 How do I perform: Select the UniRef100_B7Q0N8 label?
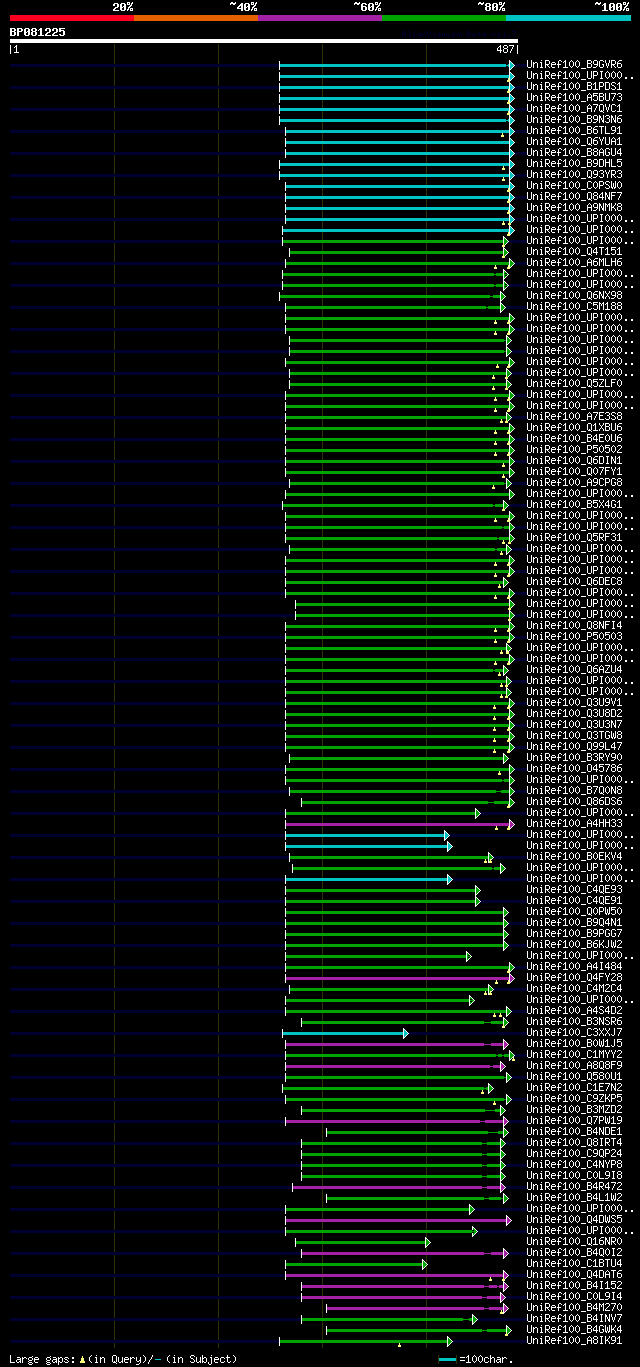573,790
